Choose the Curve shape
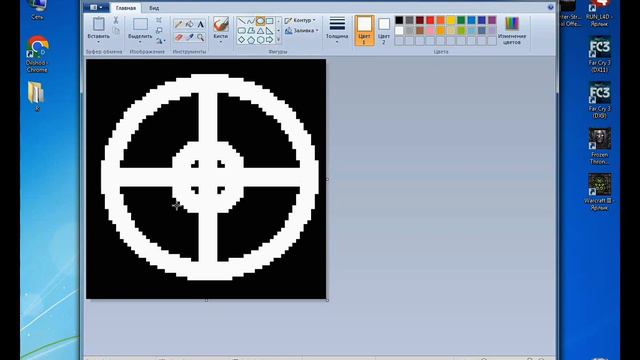The image size is (640, 360). [x=251, y=21]
